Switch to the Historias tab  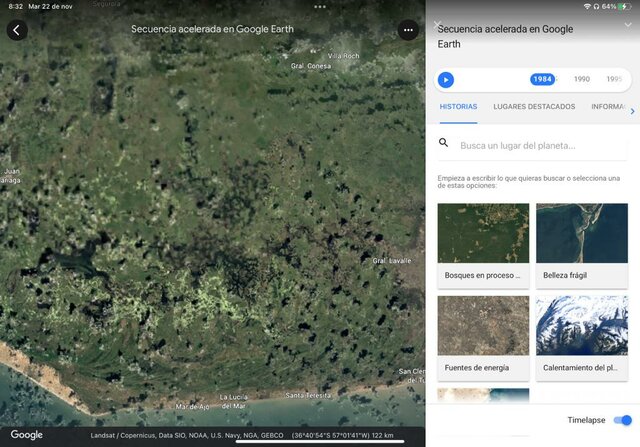[458, 107]
